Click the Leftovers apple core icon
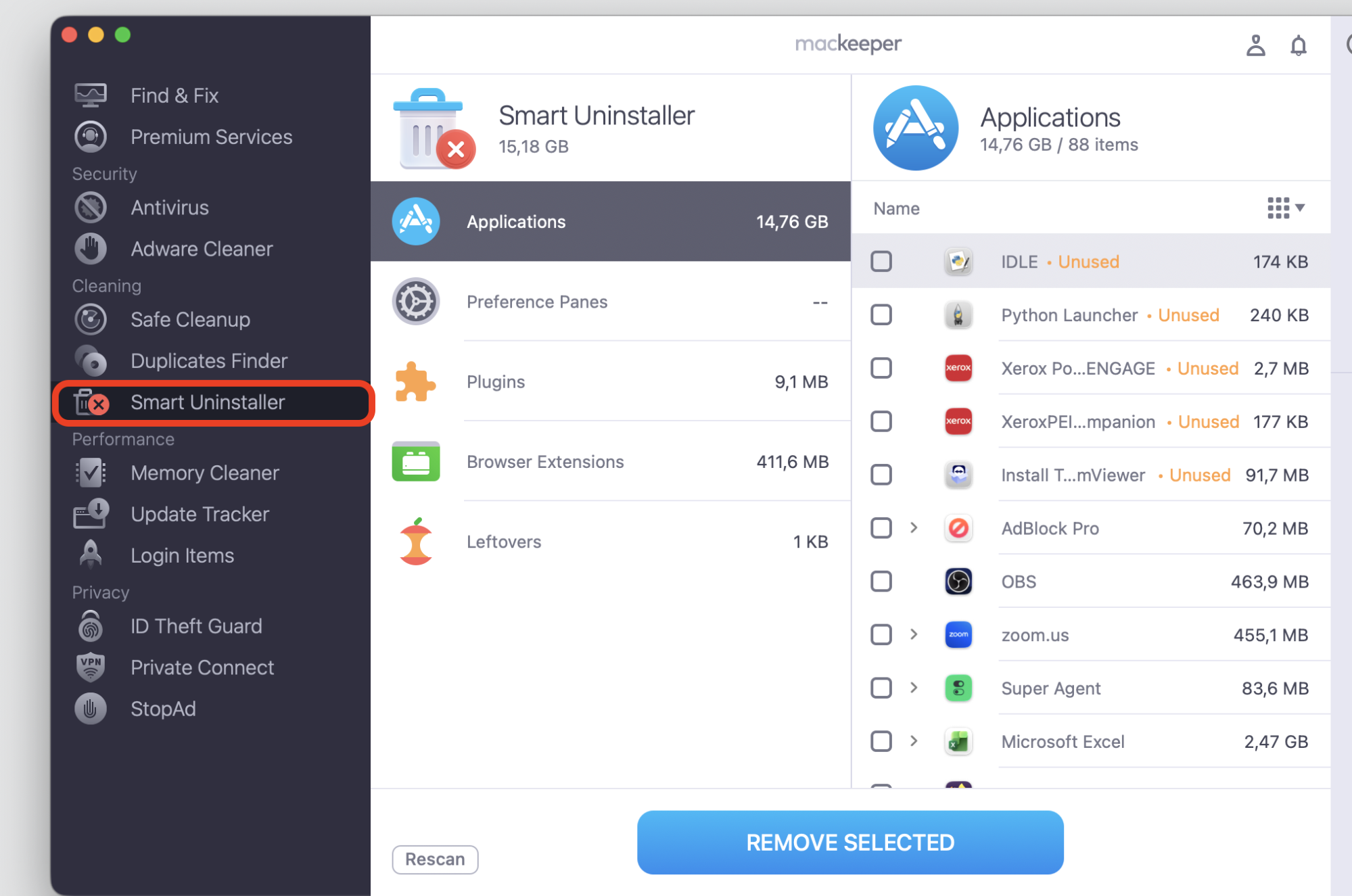The height and width of the screenshot is (896, 1352). [x=416, y=541]
